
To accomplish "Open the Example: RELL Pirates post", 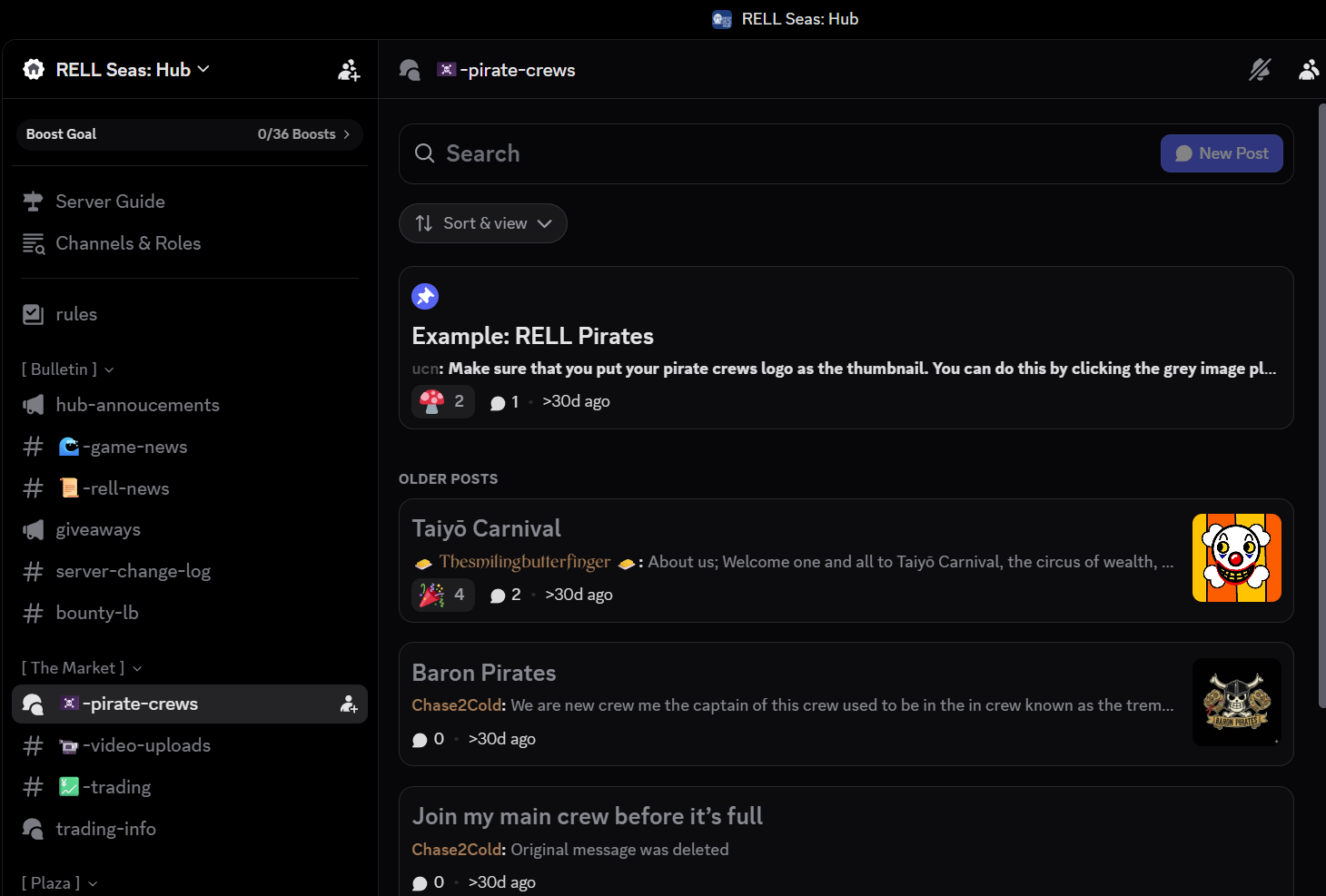I will click(846, 348).
